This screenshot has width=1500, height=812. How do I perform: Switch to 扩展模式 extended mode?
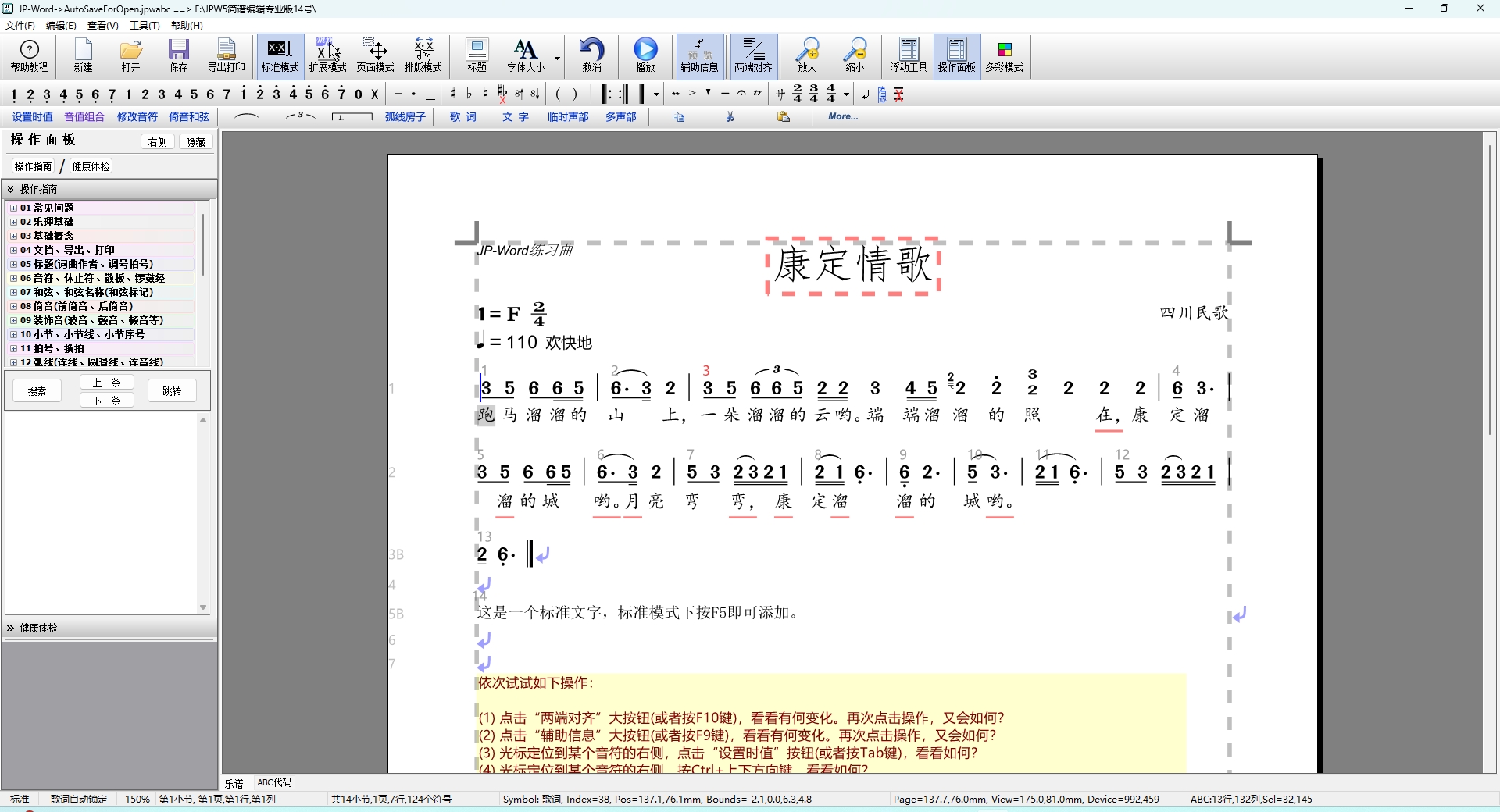[x=327, y=56]
